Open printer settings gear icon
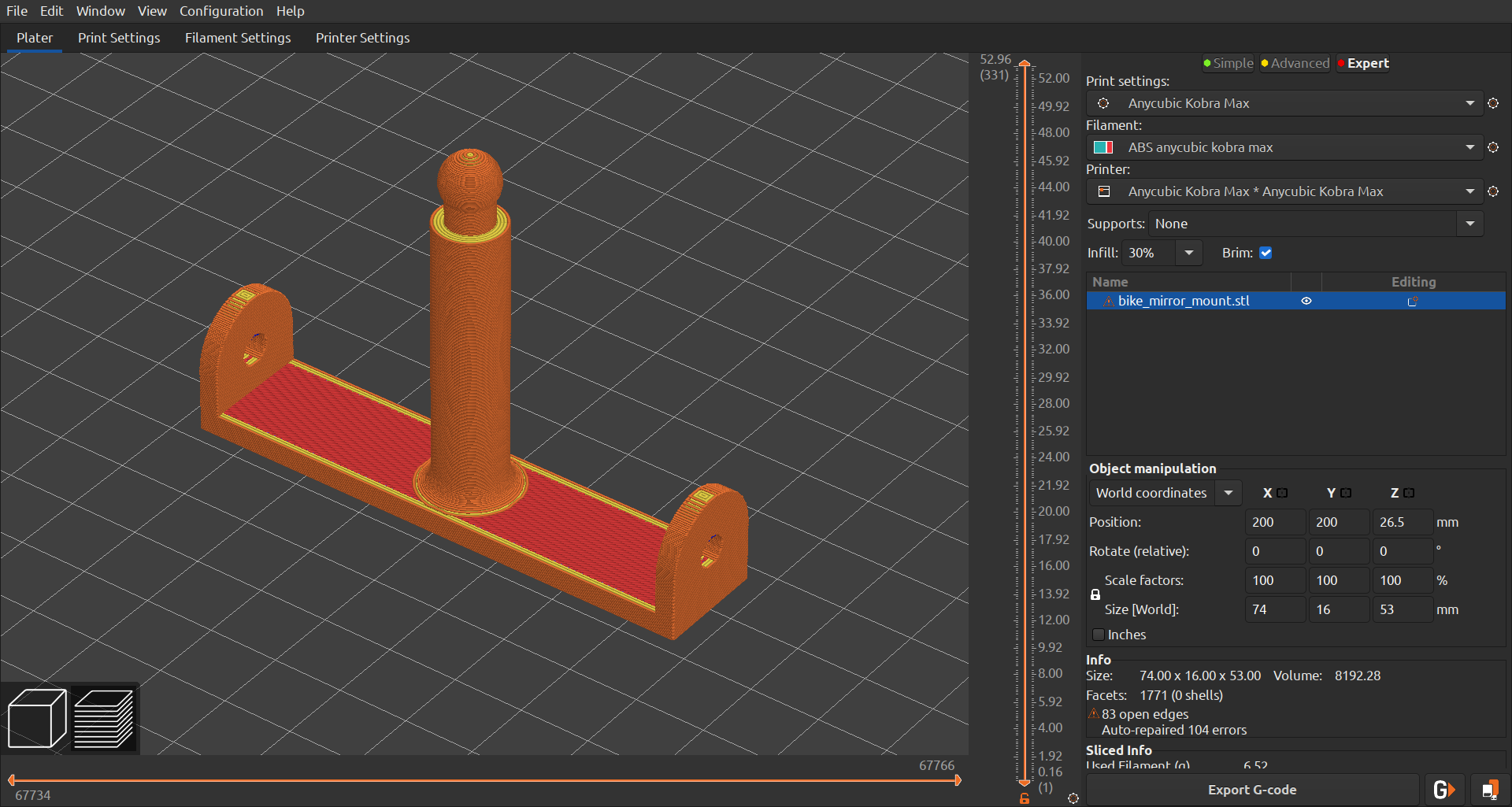The width and height of the screenshot is (1512, 807). coord(1492,191)
